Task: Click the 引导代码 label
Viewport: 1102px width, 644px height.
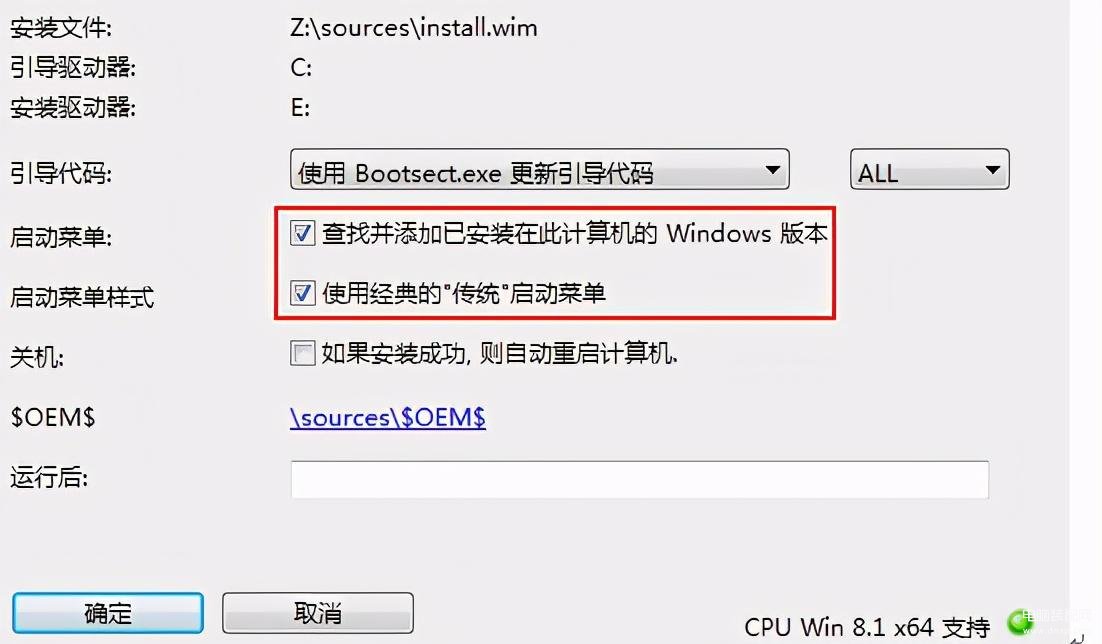Action: [61, 172]
